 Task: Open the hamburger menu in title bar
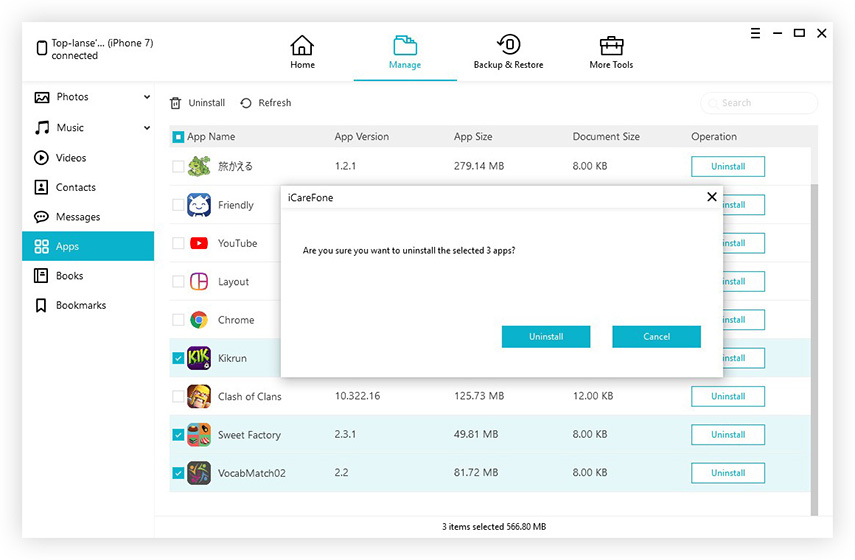point(755,33)
